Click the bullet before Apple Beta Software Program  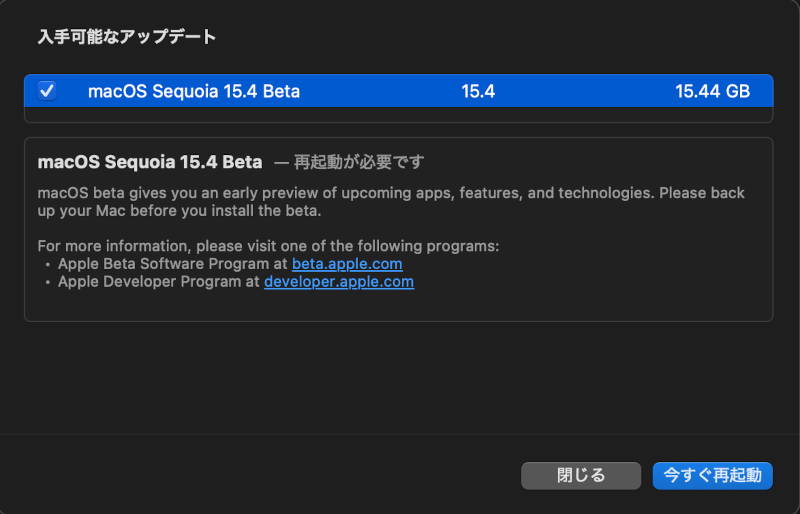49,264
